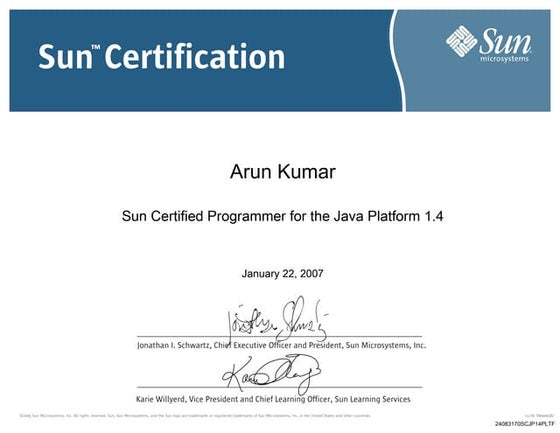Click Jonathan Schwartz's handwritten signature
Screen dimensions: 560x433
[x=277, y=320]
